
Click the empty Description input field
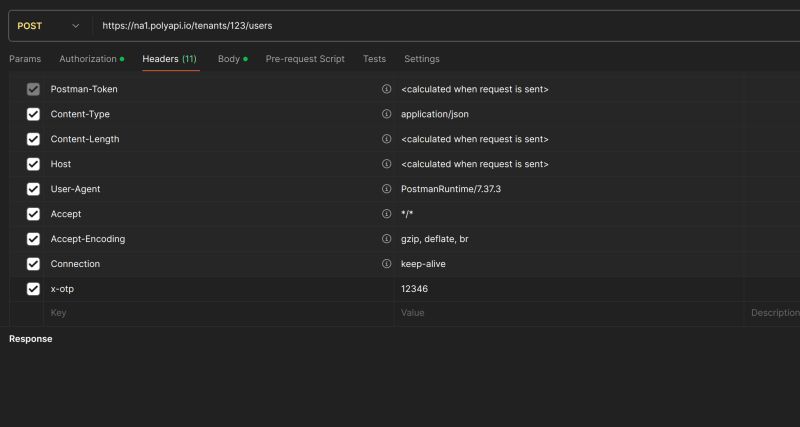(x=773, y=313)
